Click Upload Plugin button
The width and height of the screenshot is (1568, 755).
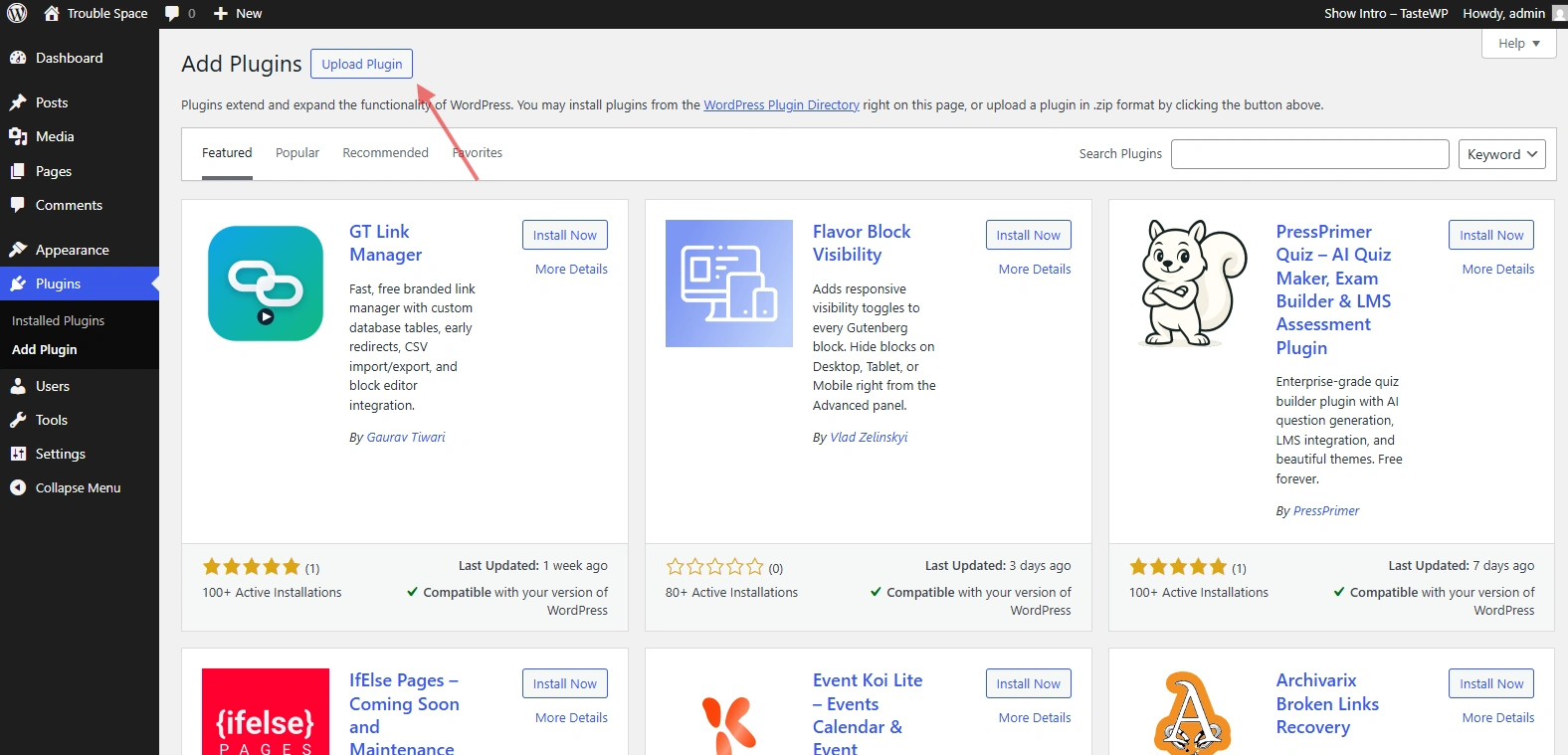(361, 64)
